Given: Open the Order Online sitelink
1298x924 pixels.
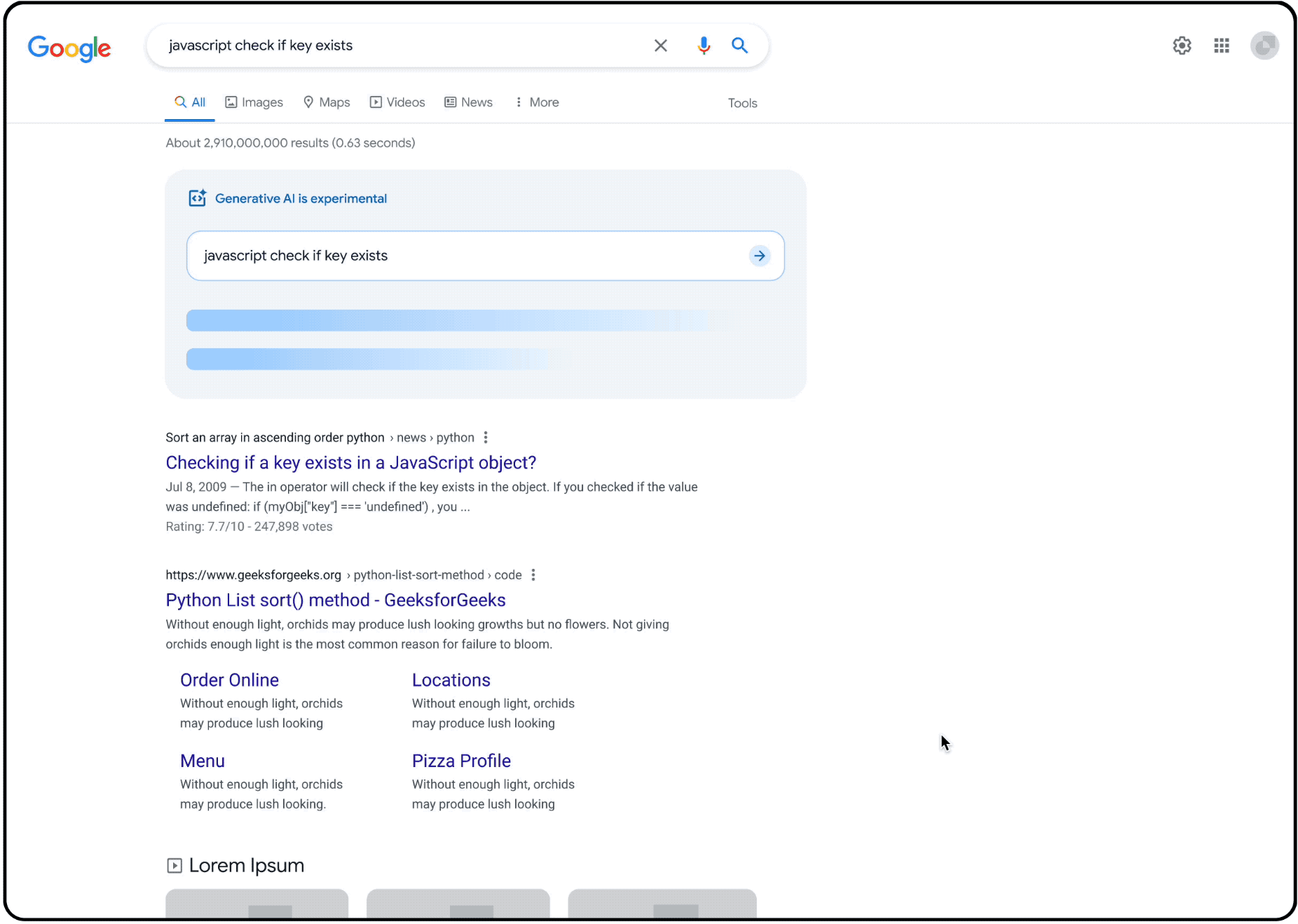Looking at the screenshot, I should coord(229,680).
